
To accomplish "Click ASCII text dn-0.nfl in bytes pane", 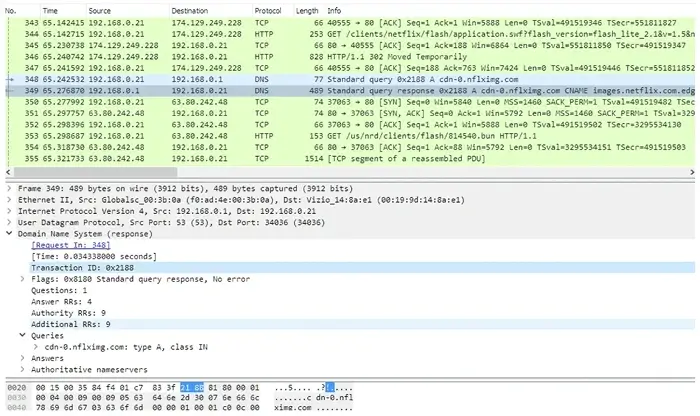I will click(x=334, y=397).
